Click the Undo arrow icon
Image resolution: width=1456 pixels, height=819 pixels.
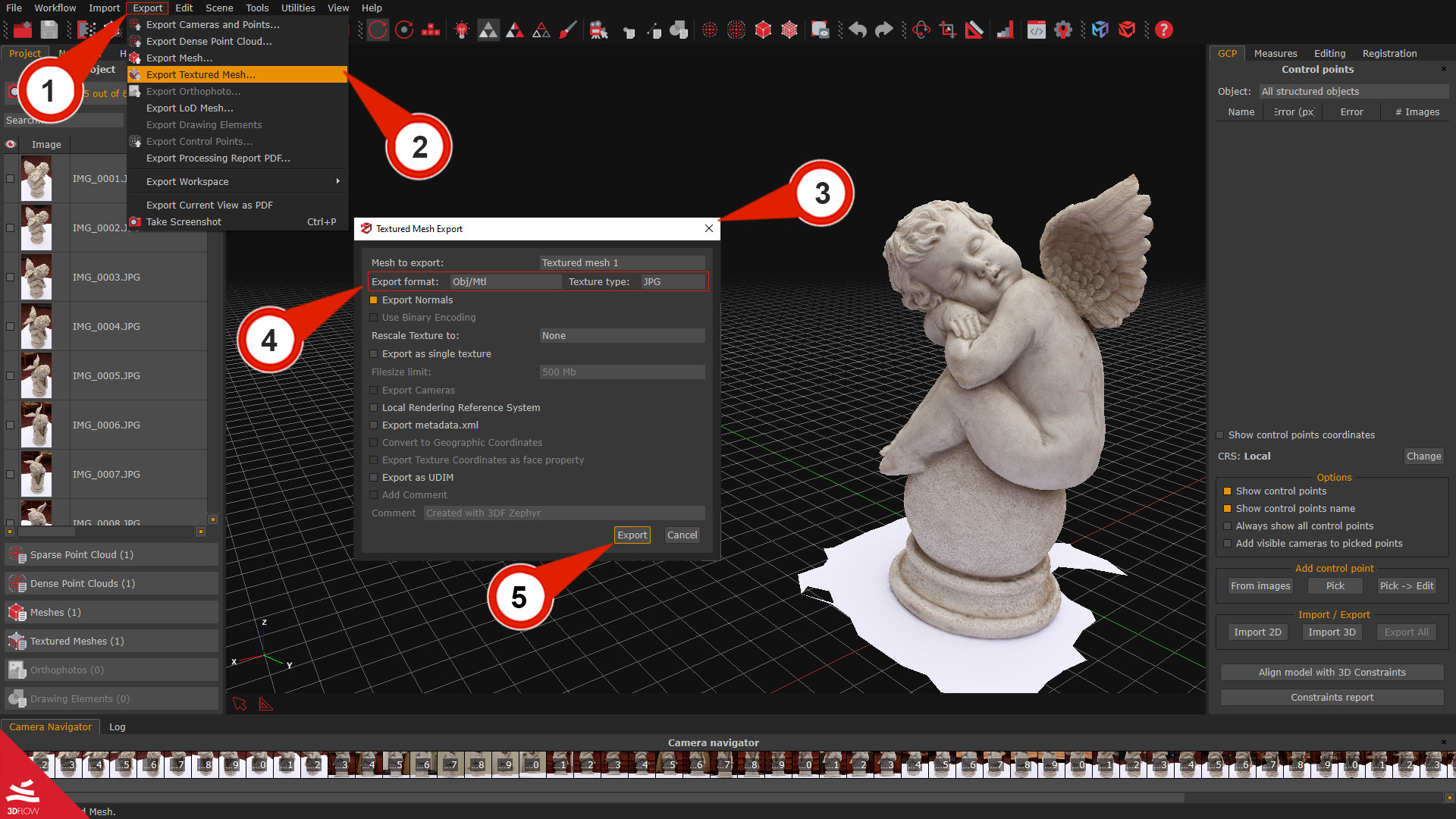pos(858,30)
